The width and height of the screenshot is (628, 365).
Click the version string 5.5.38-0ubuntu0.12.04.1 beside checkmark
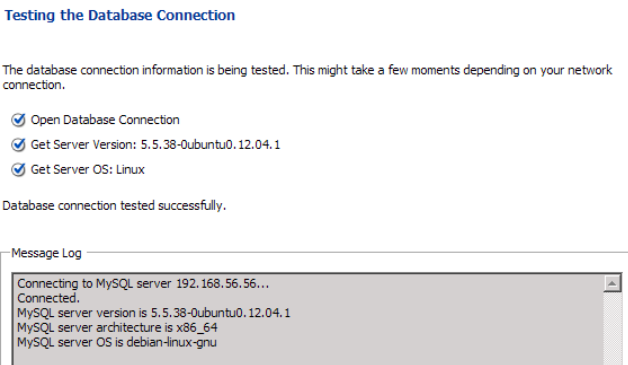point(210,145)
